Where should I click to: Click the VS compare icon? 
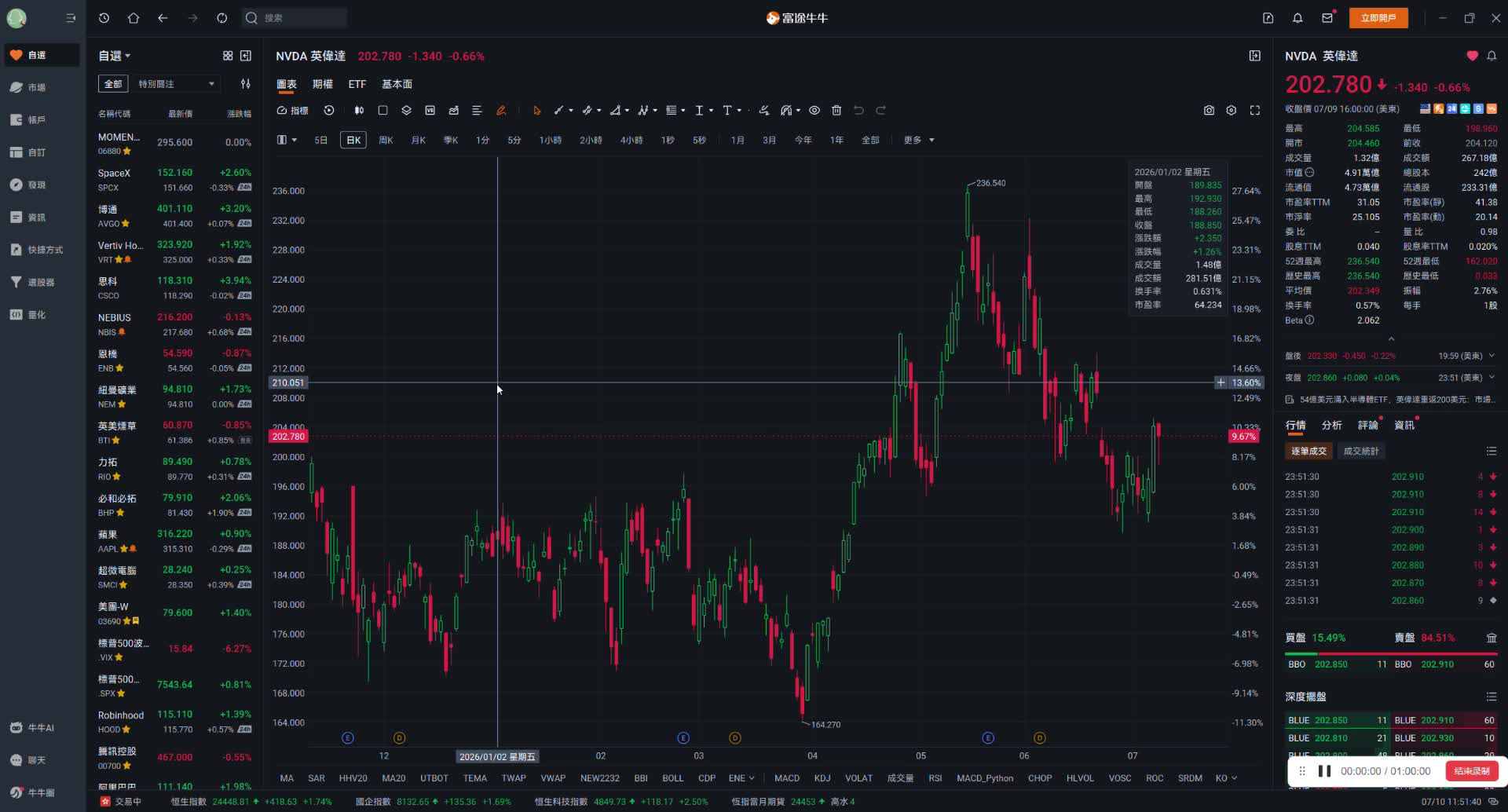(430, 111)
